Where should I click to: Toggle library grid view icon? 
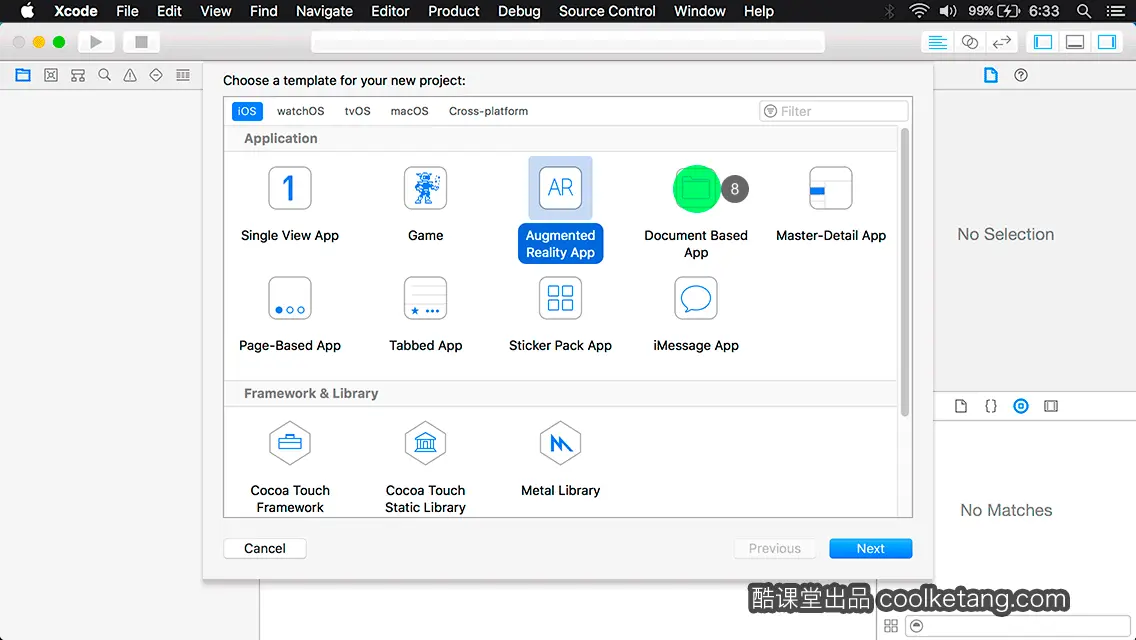[x=891, y=626]
